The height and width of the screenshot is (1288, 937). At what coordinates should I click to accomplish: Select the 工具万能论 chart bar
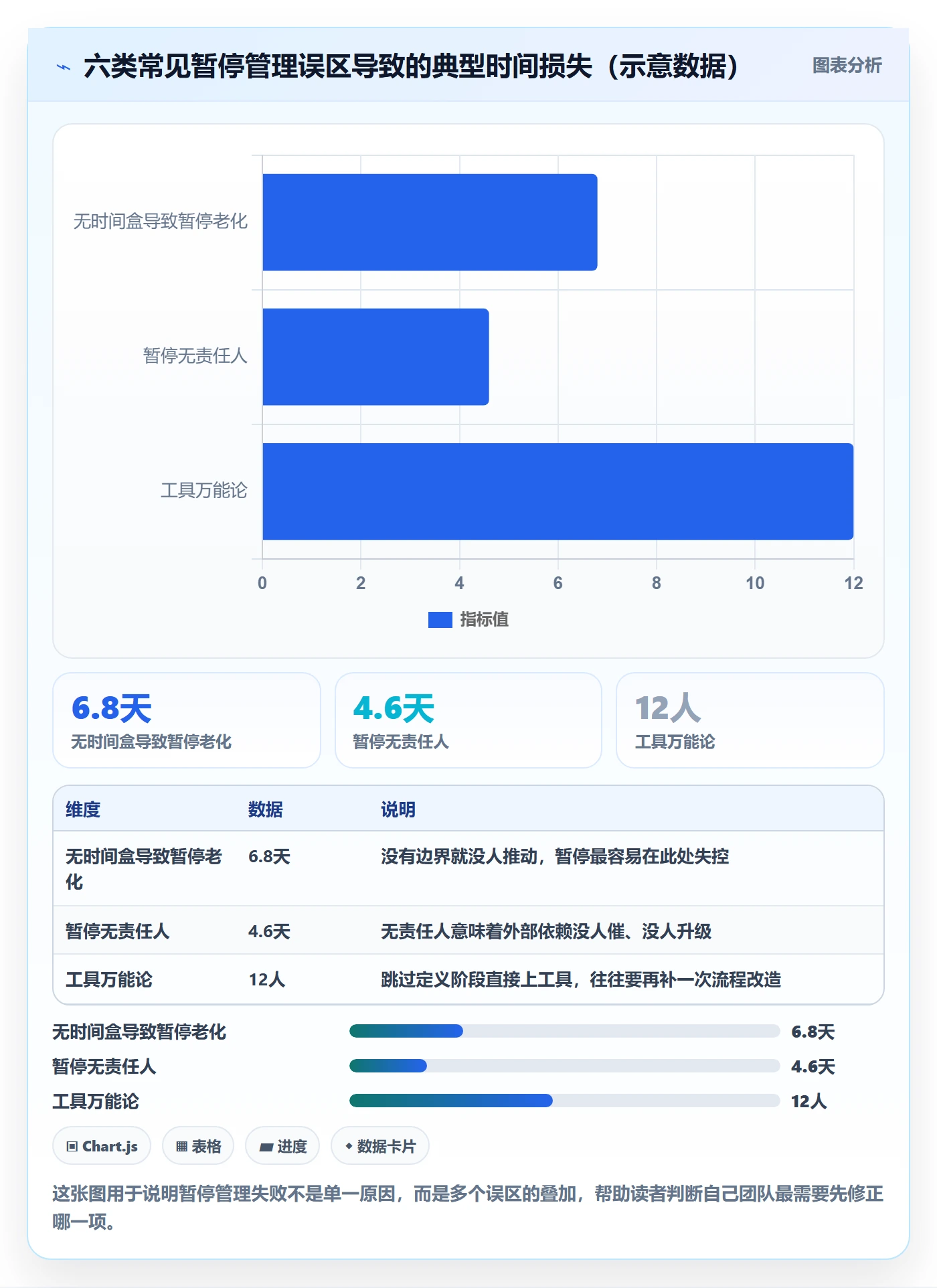pos(558,491)
